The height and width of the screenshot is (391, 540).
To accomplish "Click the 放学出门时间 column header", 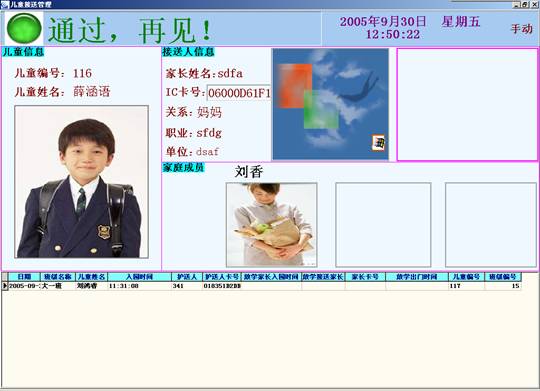I will coord(417,277).
